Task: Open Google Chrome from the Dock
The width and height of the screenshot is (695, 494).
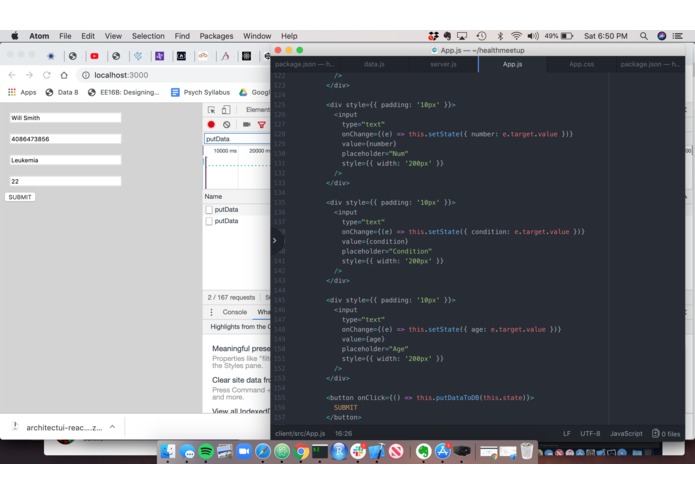Action: pos(301,451)
